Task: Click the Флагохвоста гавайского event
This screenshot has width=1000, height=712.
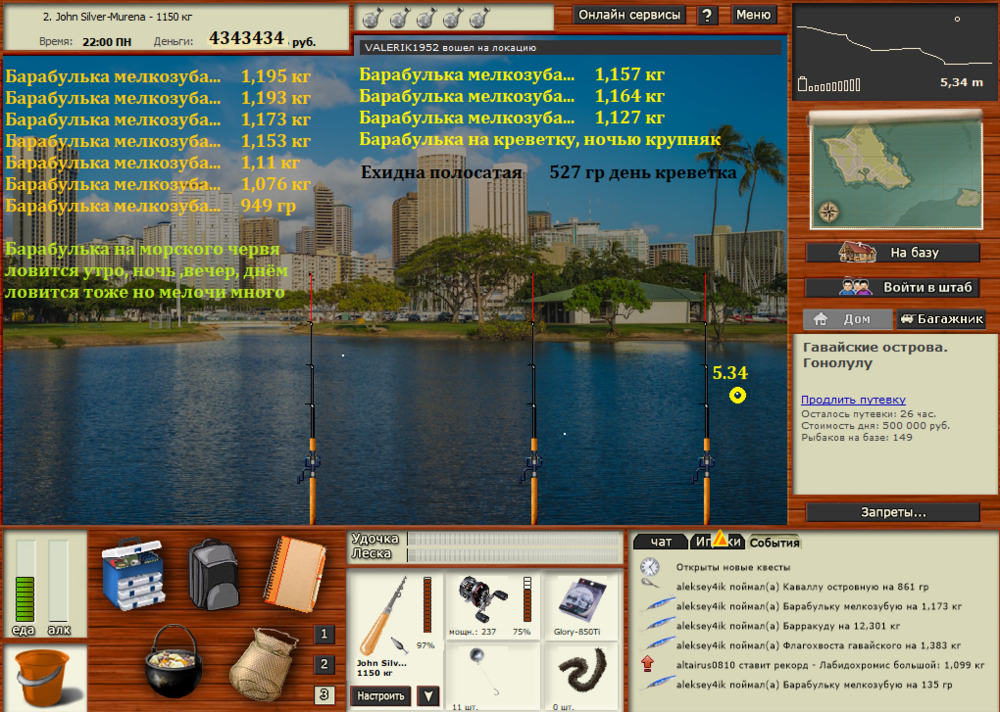Action: 818,646
